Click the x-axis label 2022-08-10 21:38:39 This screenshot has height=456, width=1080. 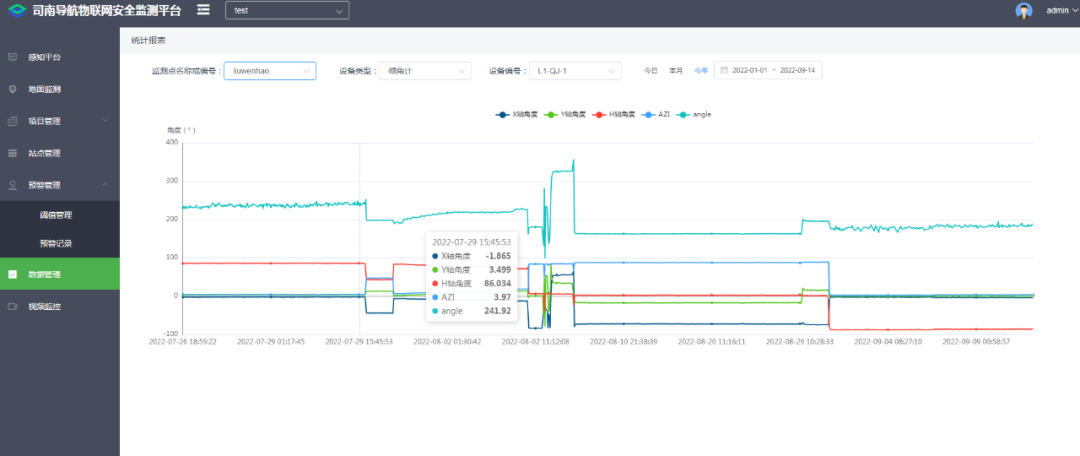click(x=625, y=342)
